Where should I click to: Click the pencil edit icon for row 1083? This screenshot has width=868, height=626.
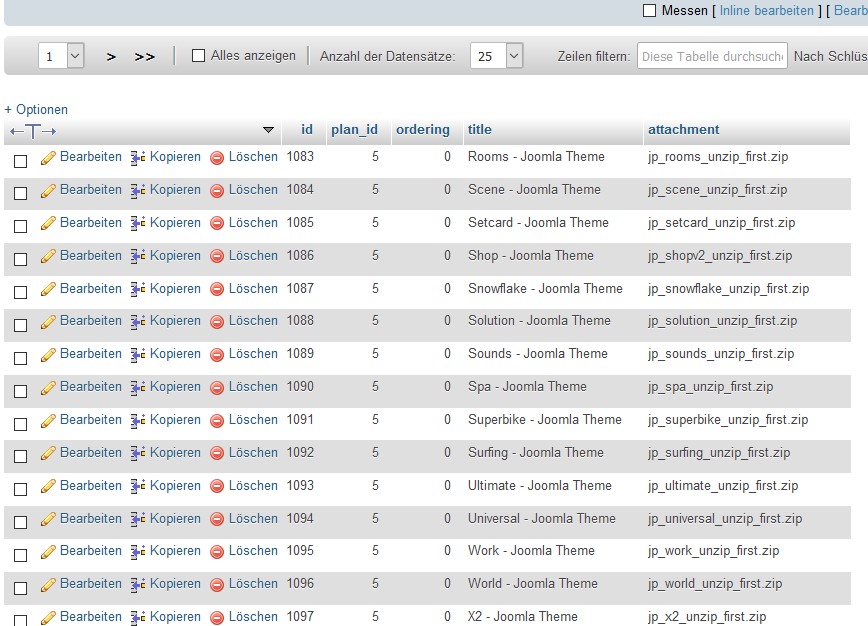pos(48,158)
